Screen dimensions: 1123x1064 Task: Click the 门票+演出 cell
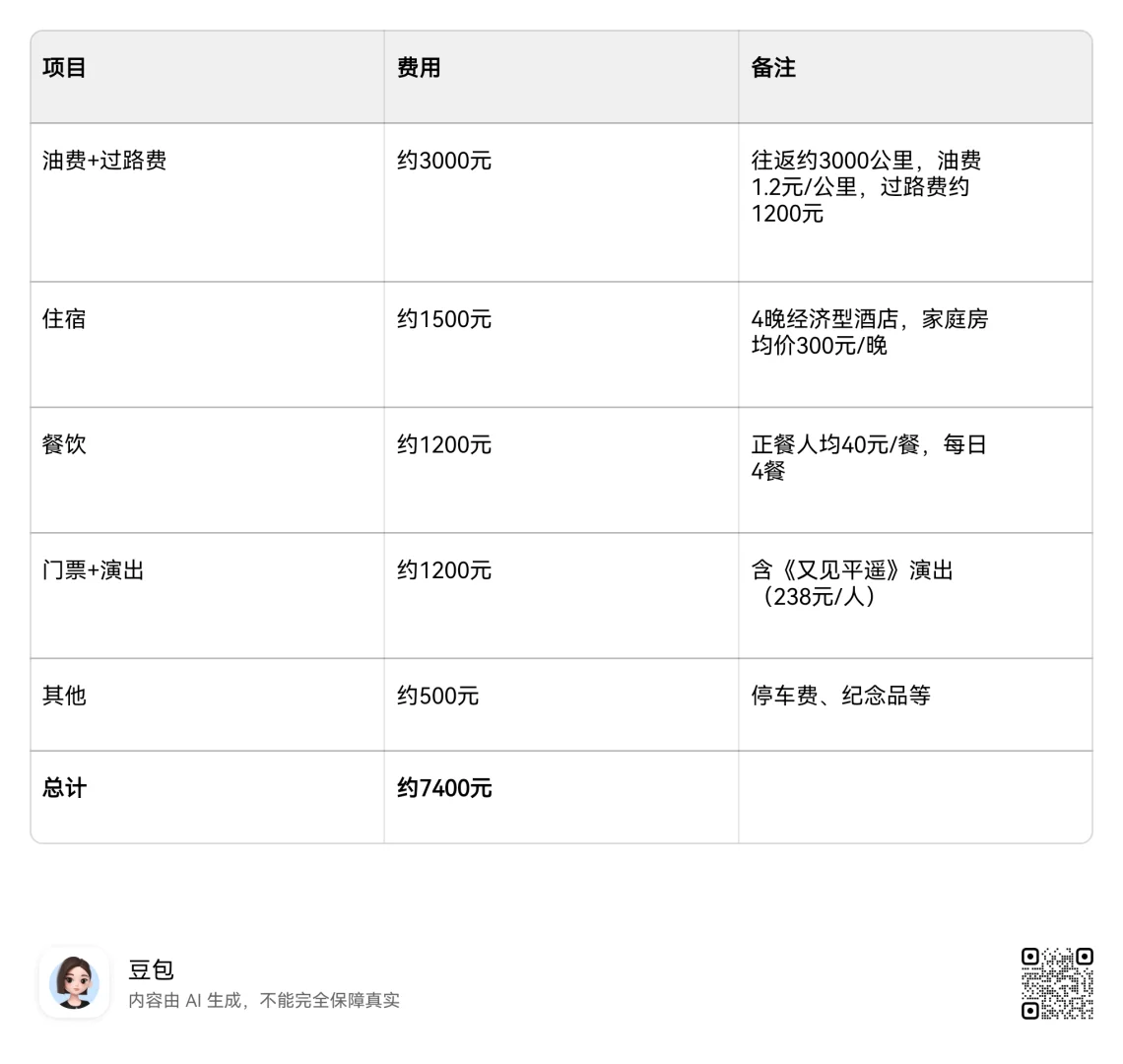click(x=91, y=570)
